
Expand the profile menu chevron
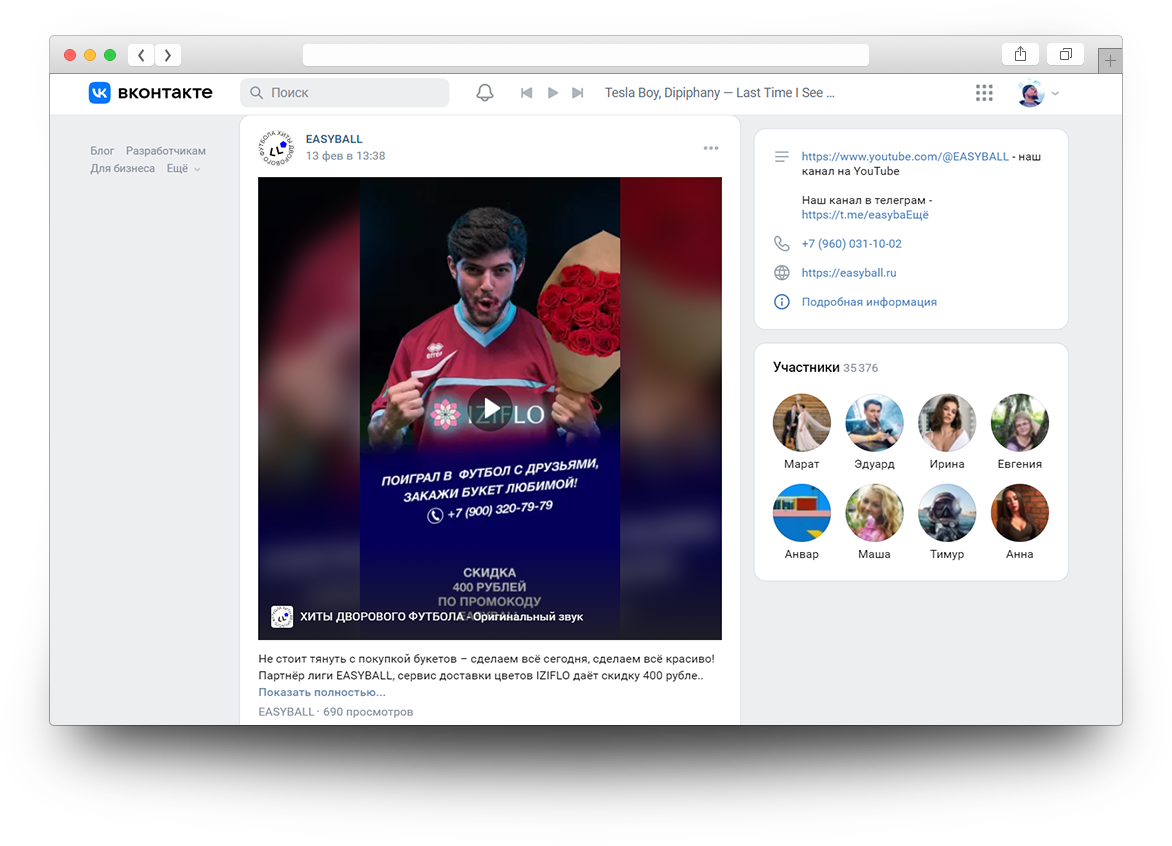coord(1055,93)
